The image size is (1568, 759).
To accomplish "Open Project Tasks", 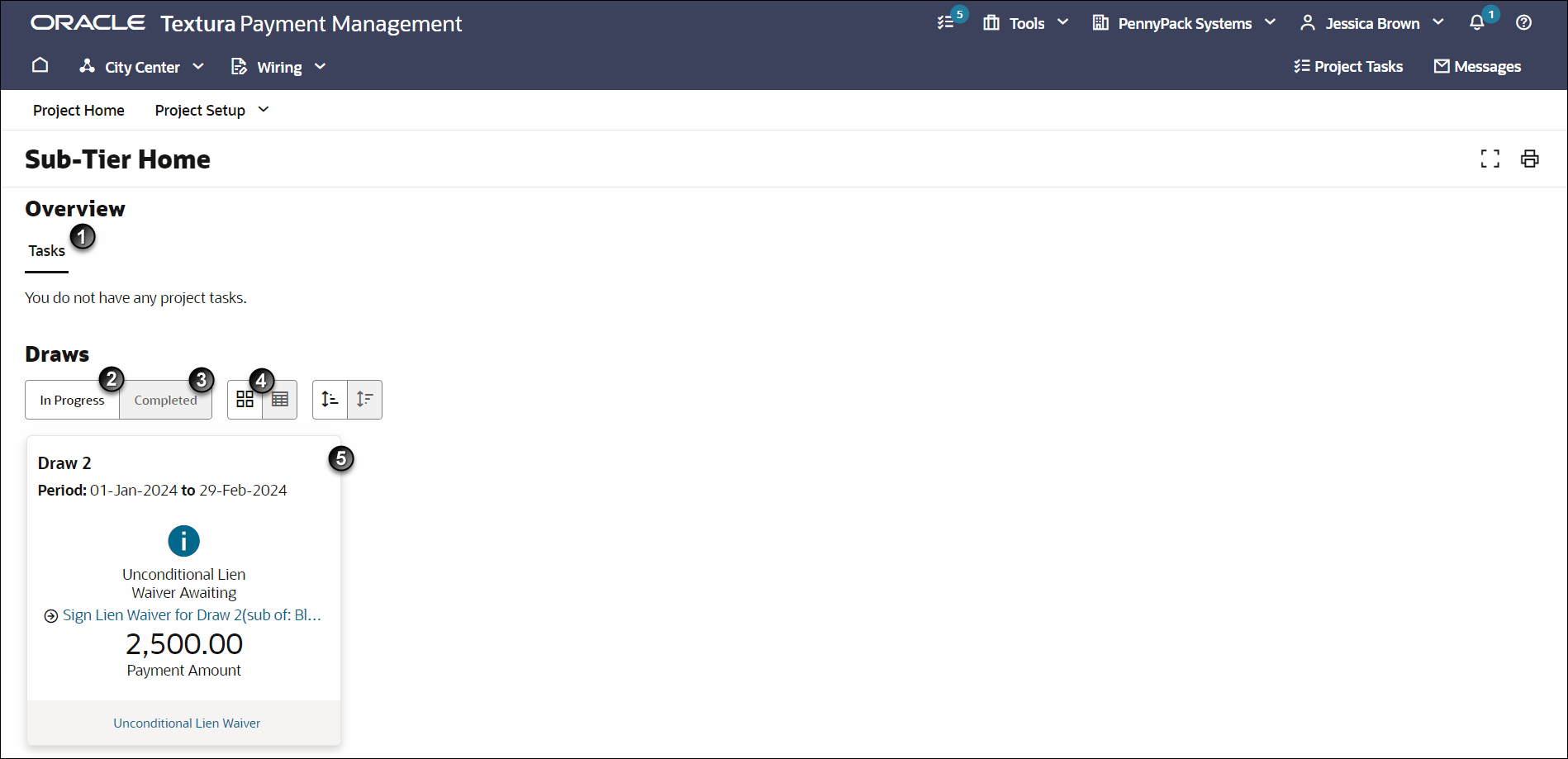I will coord(1348,67).
